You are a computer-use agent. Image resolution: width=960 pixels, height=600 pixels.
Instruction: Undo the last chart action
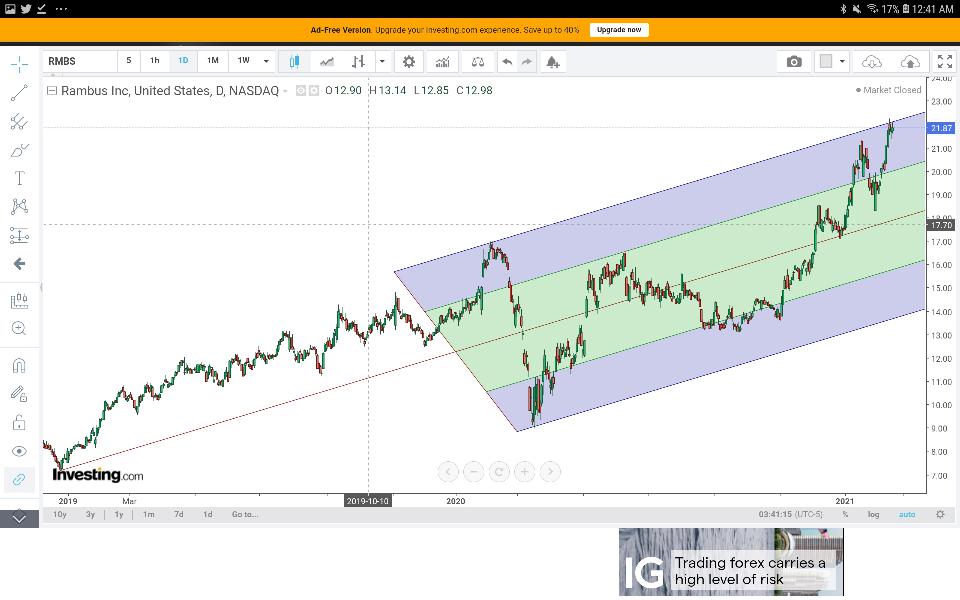coord(507,62)
